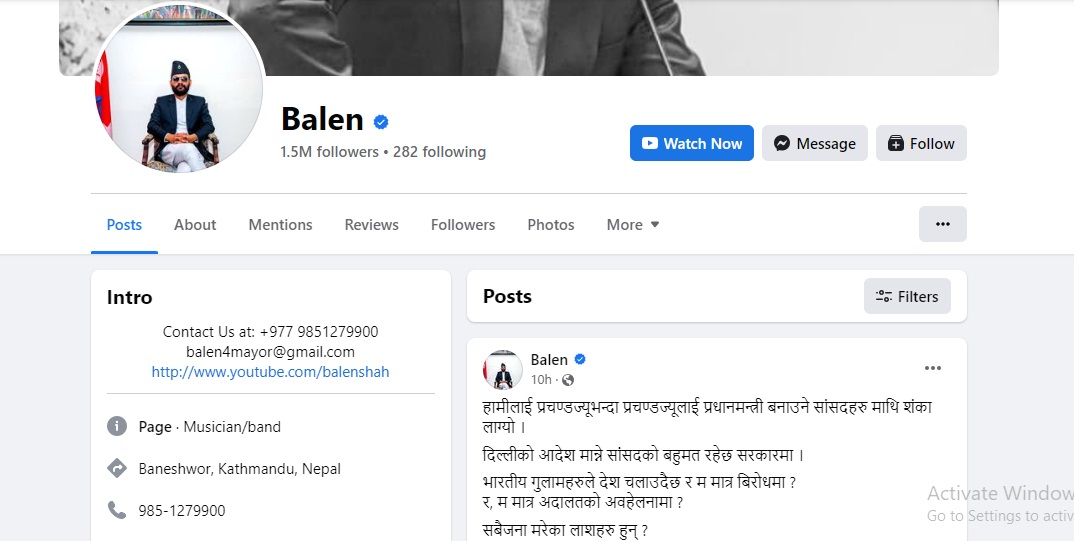Click the verified badge beside Balen's page name
This screenshot has width=1074, height=541.
pyautogui.click(x=381, y=122)
